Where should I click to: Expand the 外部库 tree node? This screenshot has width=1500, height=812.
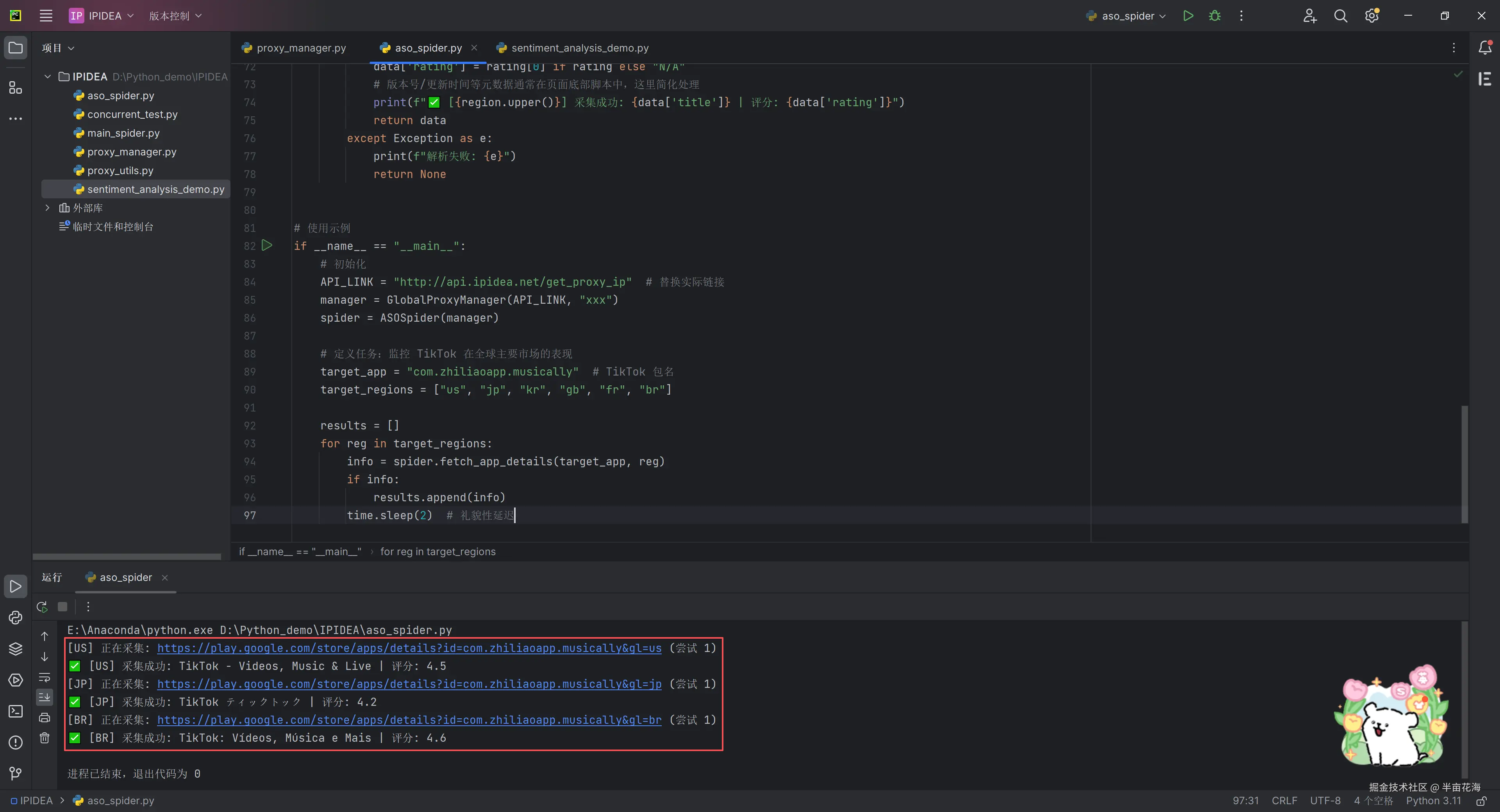click(48, 208)
